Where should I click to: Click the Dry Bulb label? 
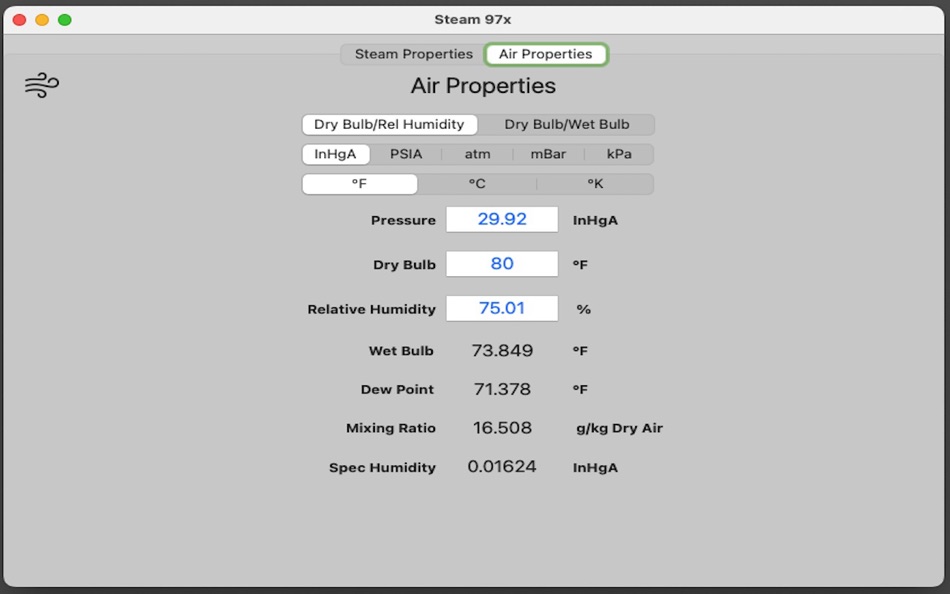point(404,264)
